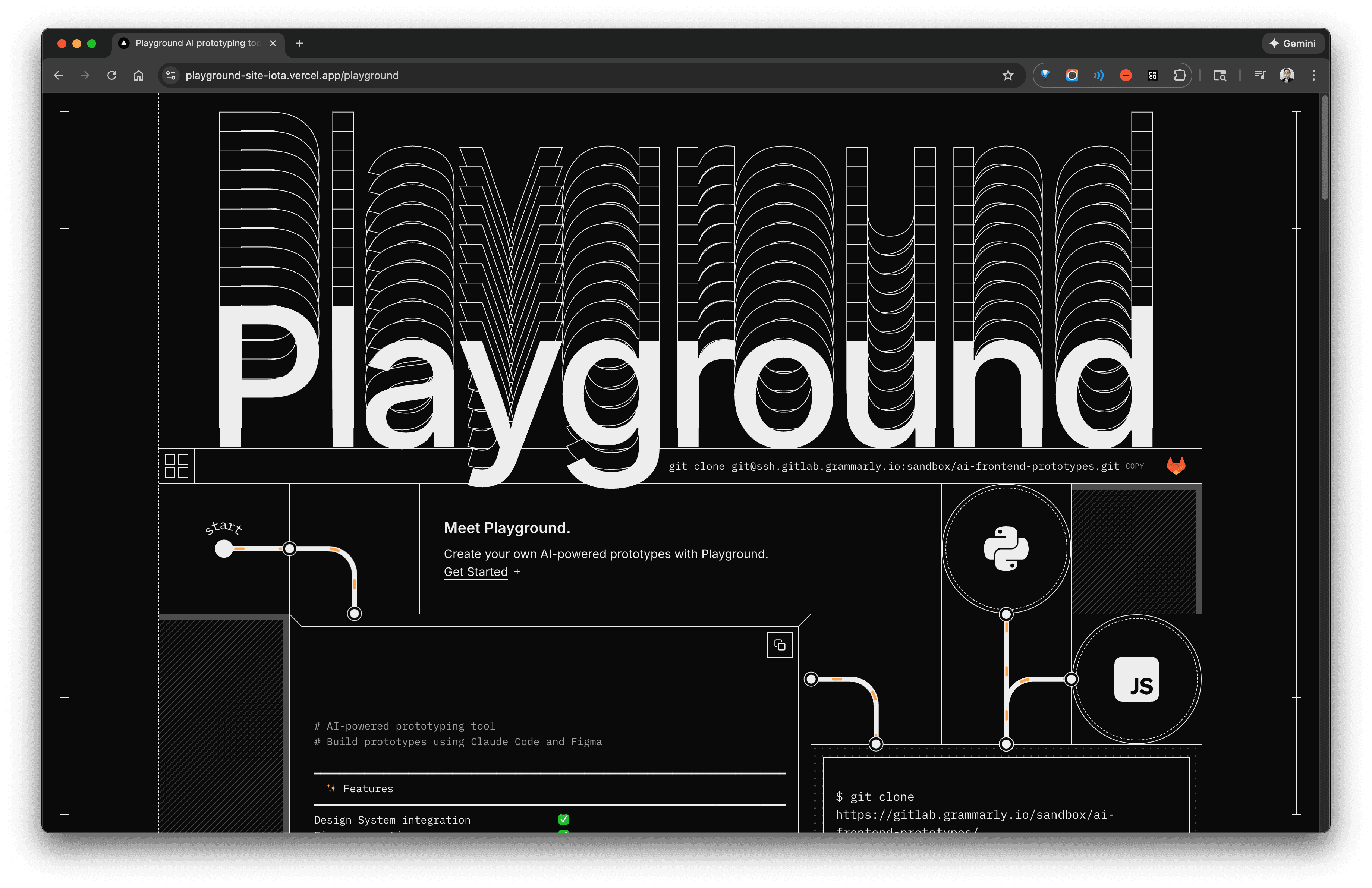Open the browser Extensions puzzle icon
The height and width of the screenshot is (888, 1372).
point(1180,75)
